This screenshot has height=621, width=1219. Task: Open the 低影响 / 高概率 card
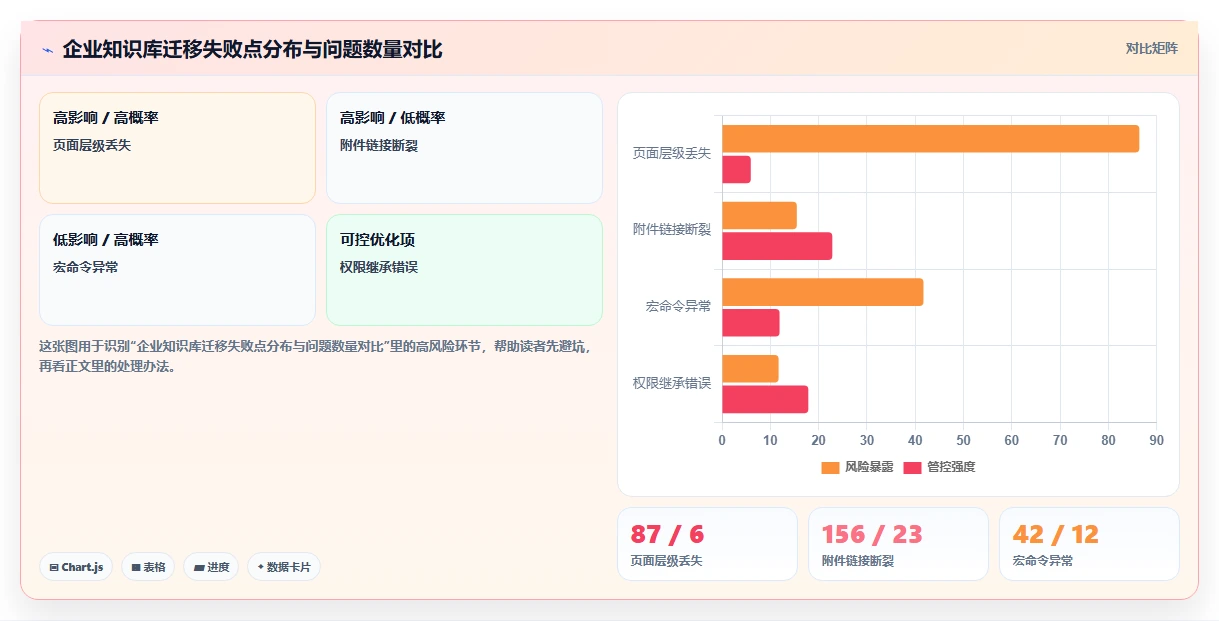click(x=177, y=270)
